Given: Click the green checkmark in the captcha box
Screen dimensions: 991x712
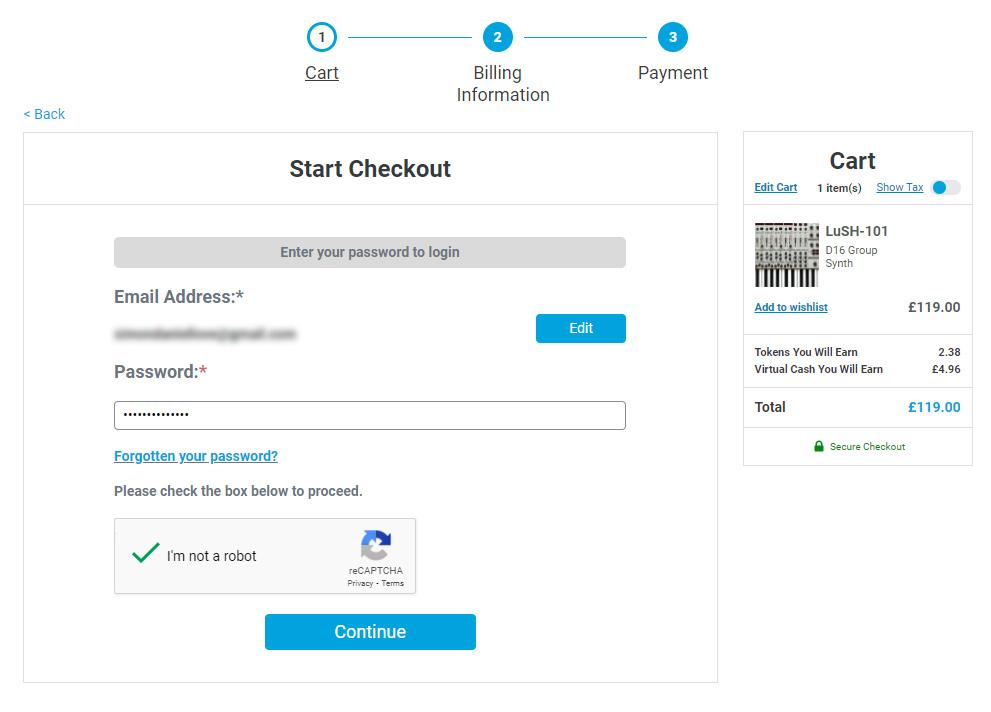Looking at the screenshot, I should [x=145, y=551].
